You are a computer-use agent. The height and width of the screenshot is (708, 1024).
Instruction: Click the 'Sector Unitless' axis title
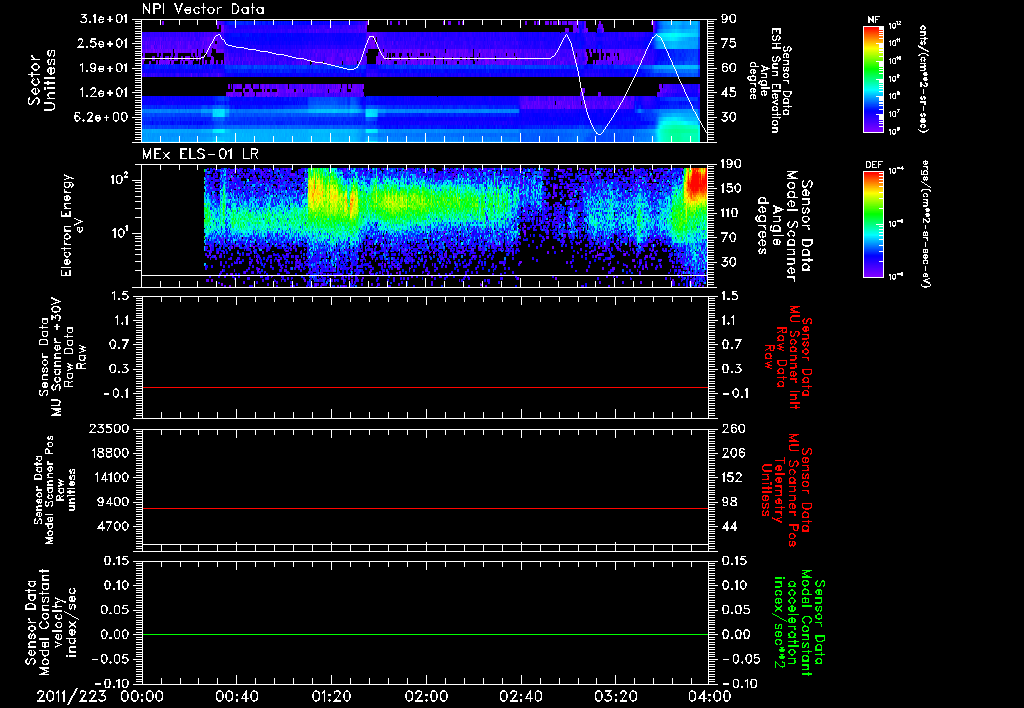tap(42, 80)
